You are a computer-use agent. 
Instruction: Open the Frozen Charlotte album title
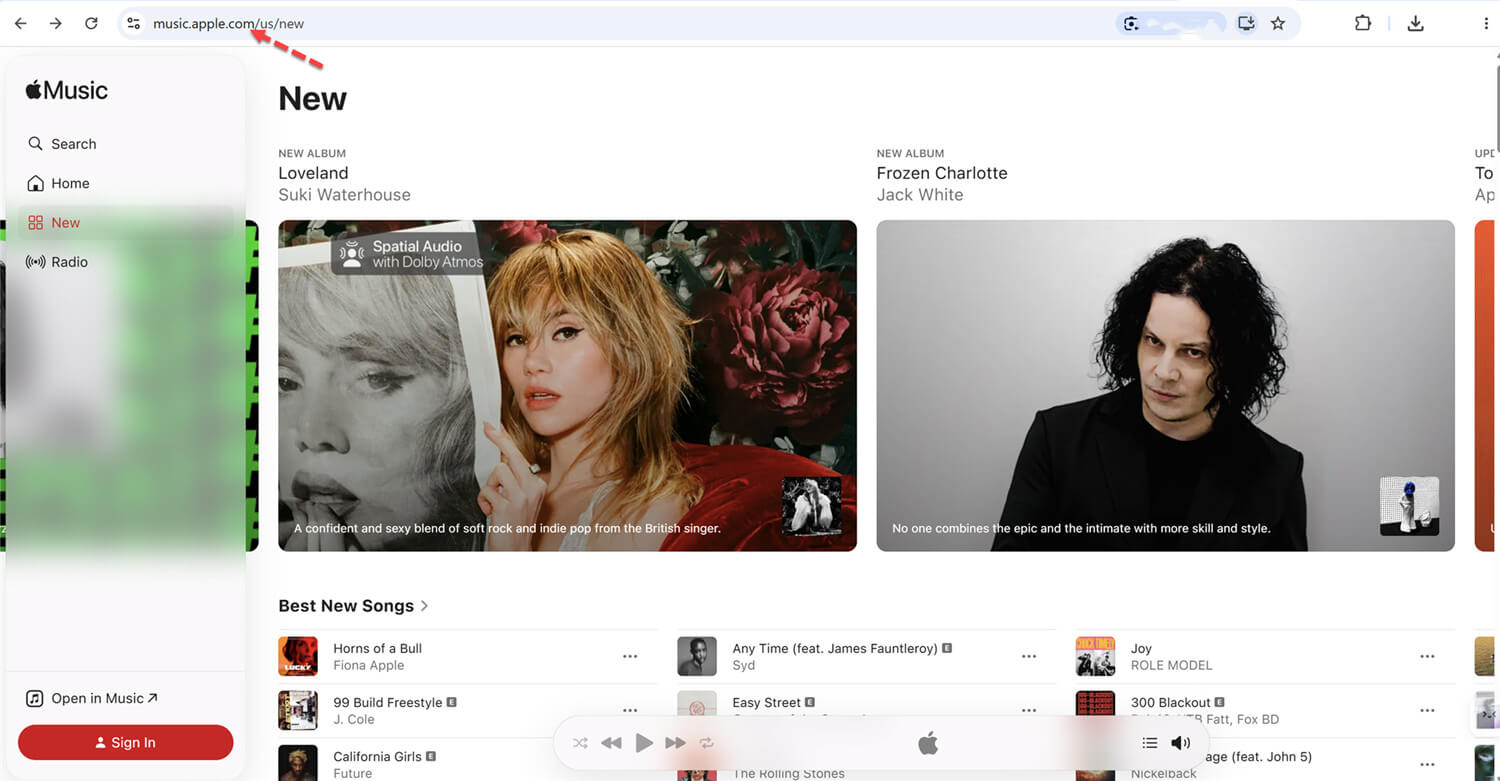pyautogui.click(x=942, y=173)
